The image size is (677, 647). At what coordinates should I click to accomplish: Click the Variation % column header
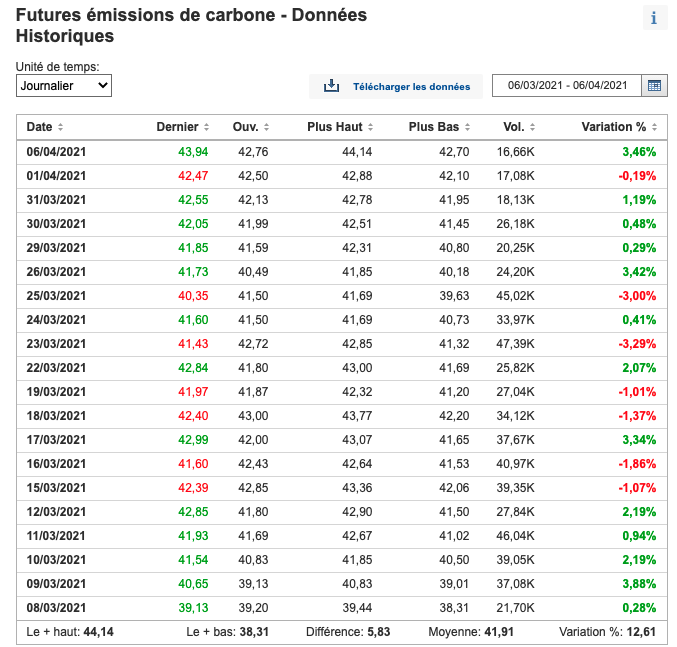tap(614, 127)
